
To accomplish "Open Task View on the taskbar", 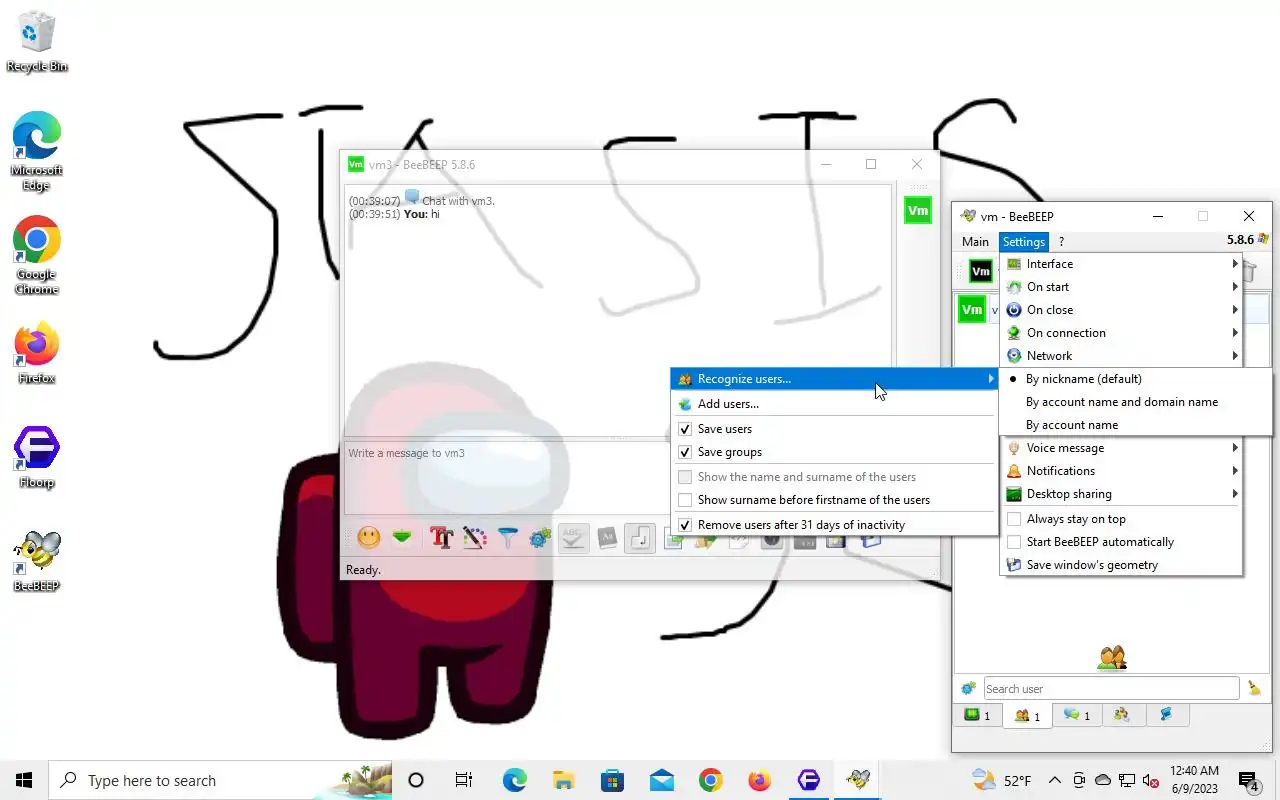I will tap(464, 780).
